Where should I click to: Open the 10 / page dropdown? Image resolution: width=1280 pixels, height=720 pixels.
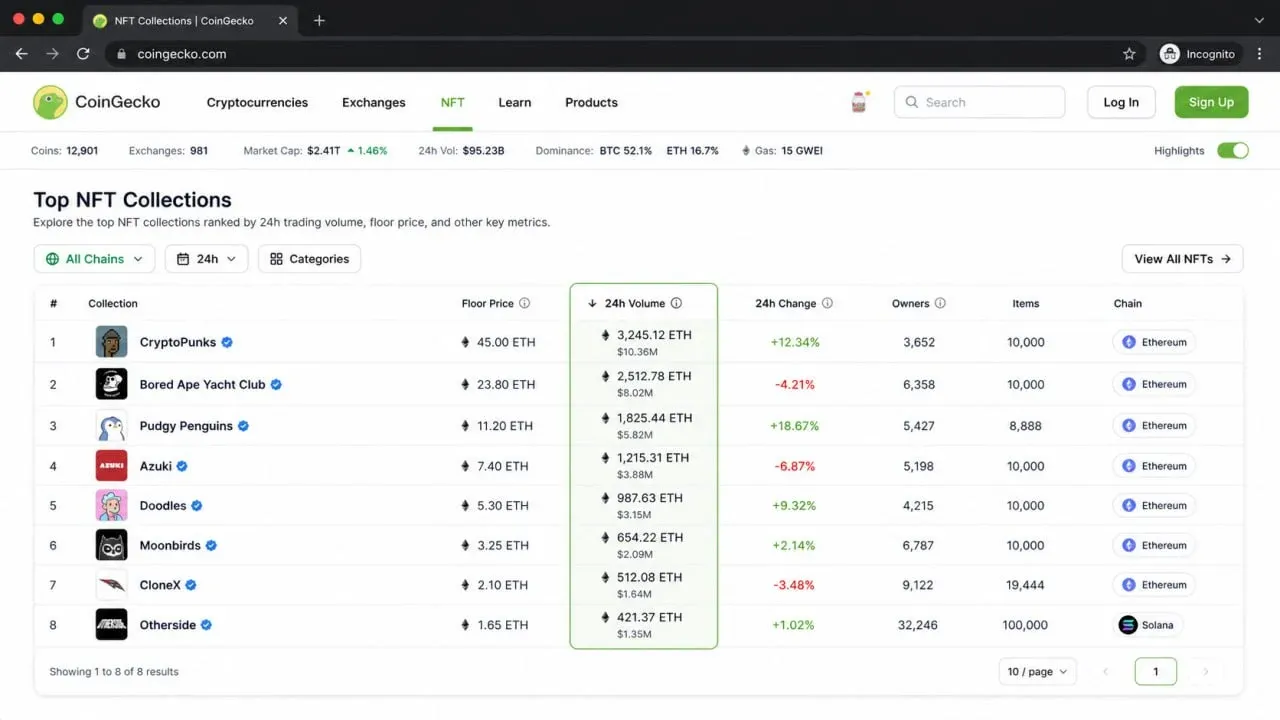point(1037,672)
